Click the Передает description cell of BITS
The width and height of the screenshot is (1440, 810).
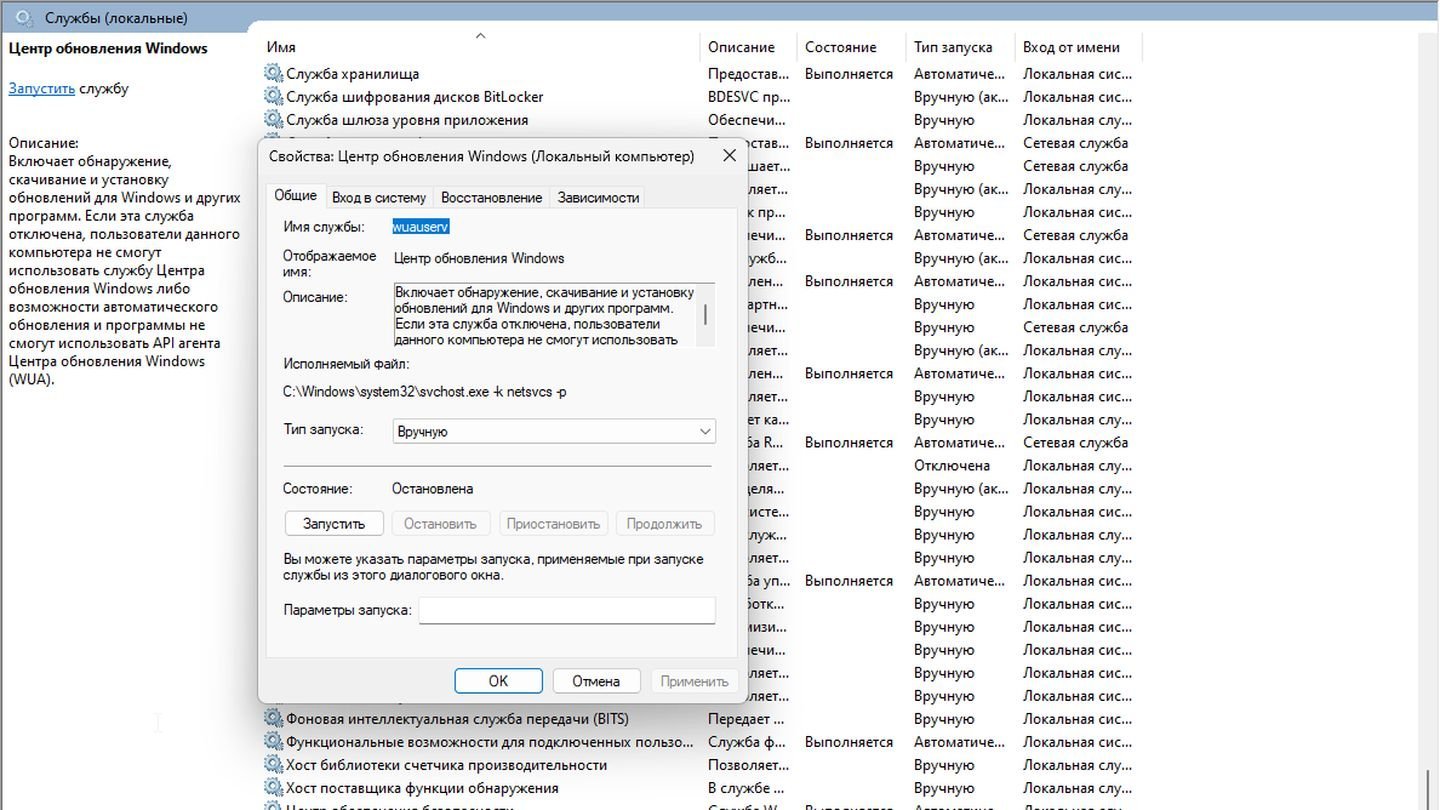746,718
